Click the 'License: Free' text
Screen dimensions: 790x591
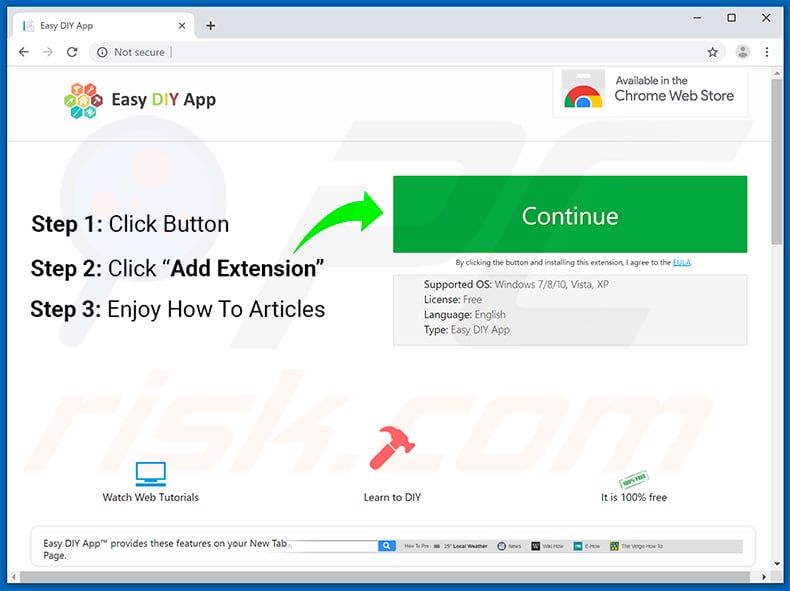pos(452,299)
